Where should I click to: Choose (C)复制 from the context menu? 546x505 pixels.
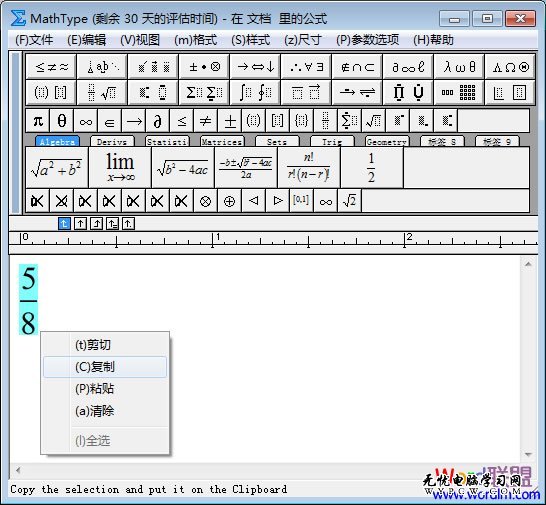click(x=105, y=367)
